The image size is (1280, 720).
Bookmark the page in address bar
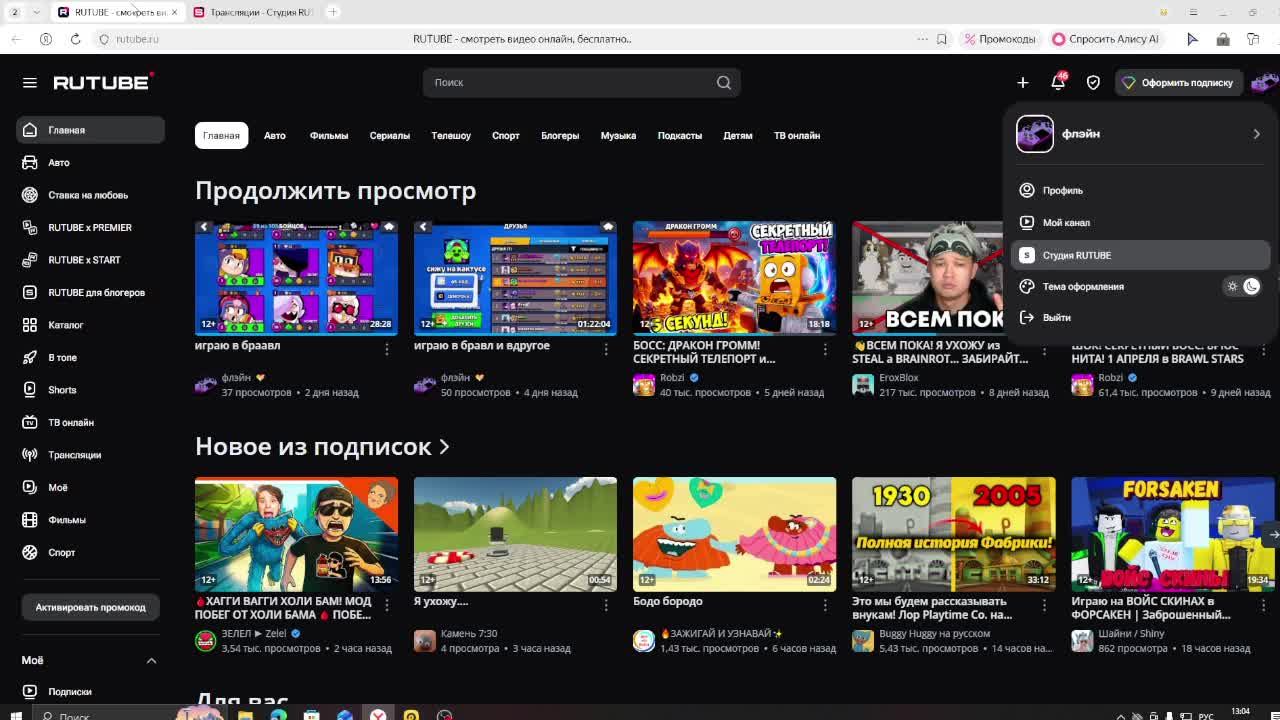[x=941, y=39]
